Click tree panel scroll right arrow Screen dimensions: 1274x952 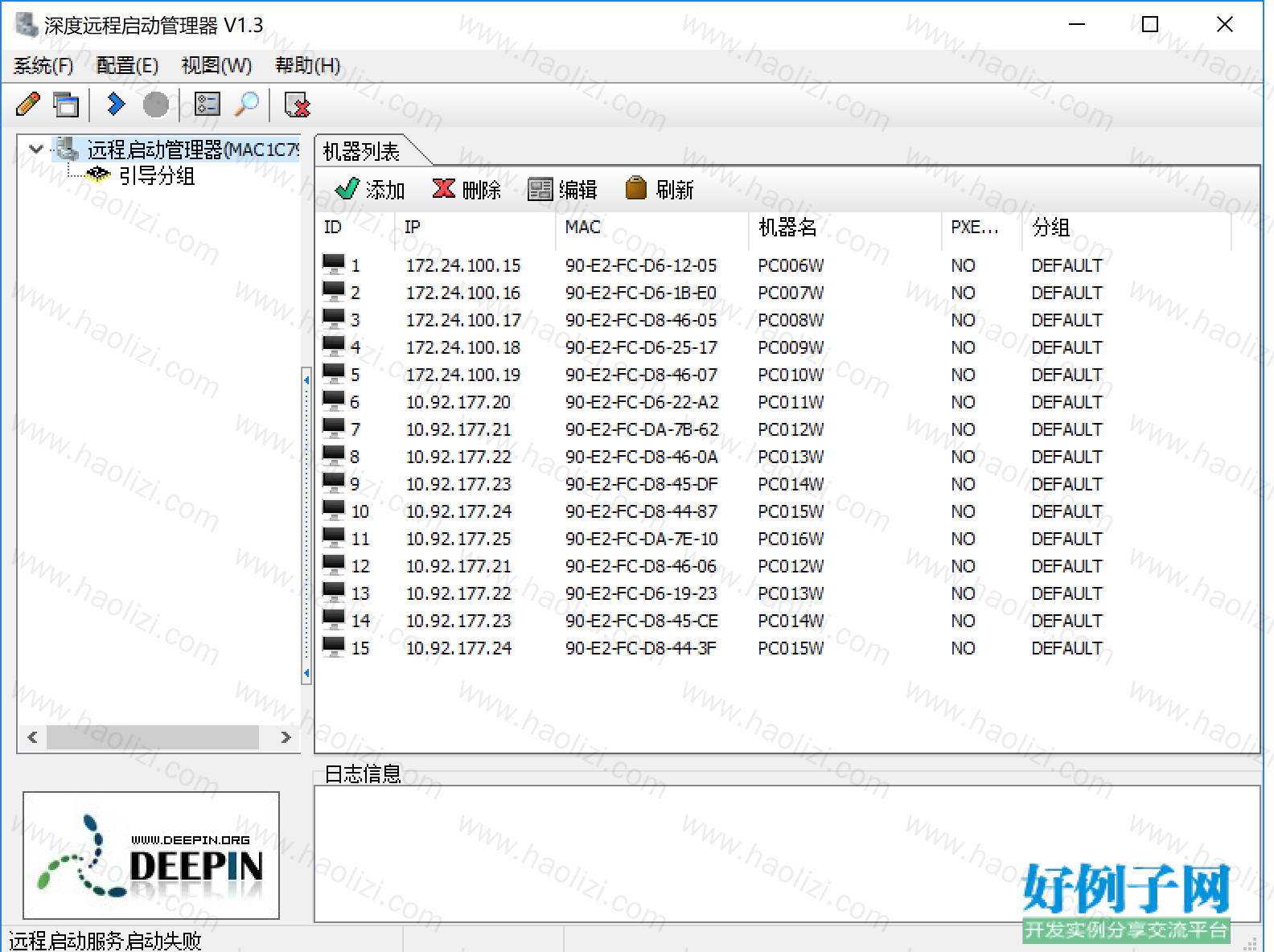point(286,737)
